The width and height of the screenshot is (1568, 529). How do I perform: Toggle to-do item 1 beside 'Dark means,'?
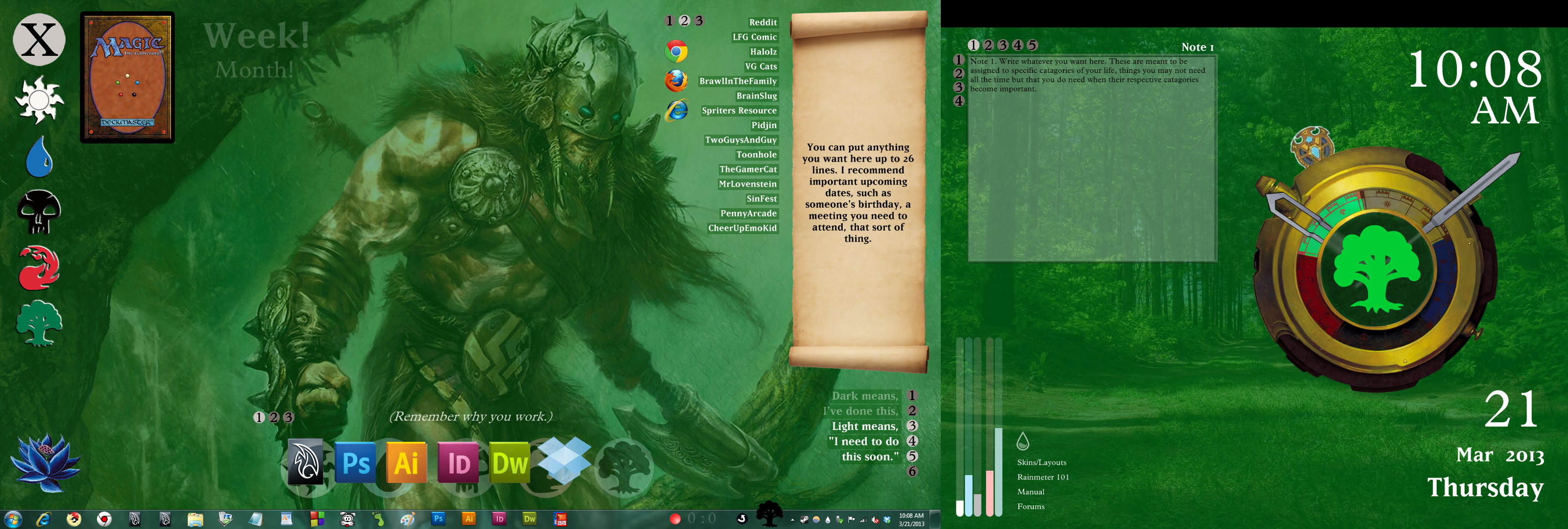coord(912,396)
